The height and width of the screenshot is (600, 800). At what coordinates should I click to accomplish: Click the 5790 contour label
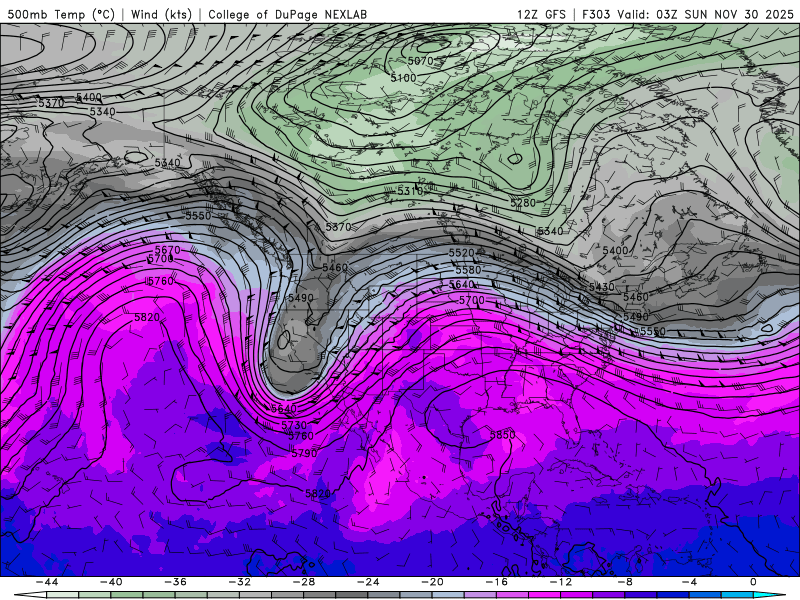[x=304, y=453]
